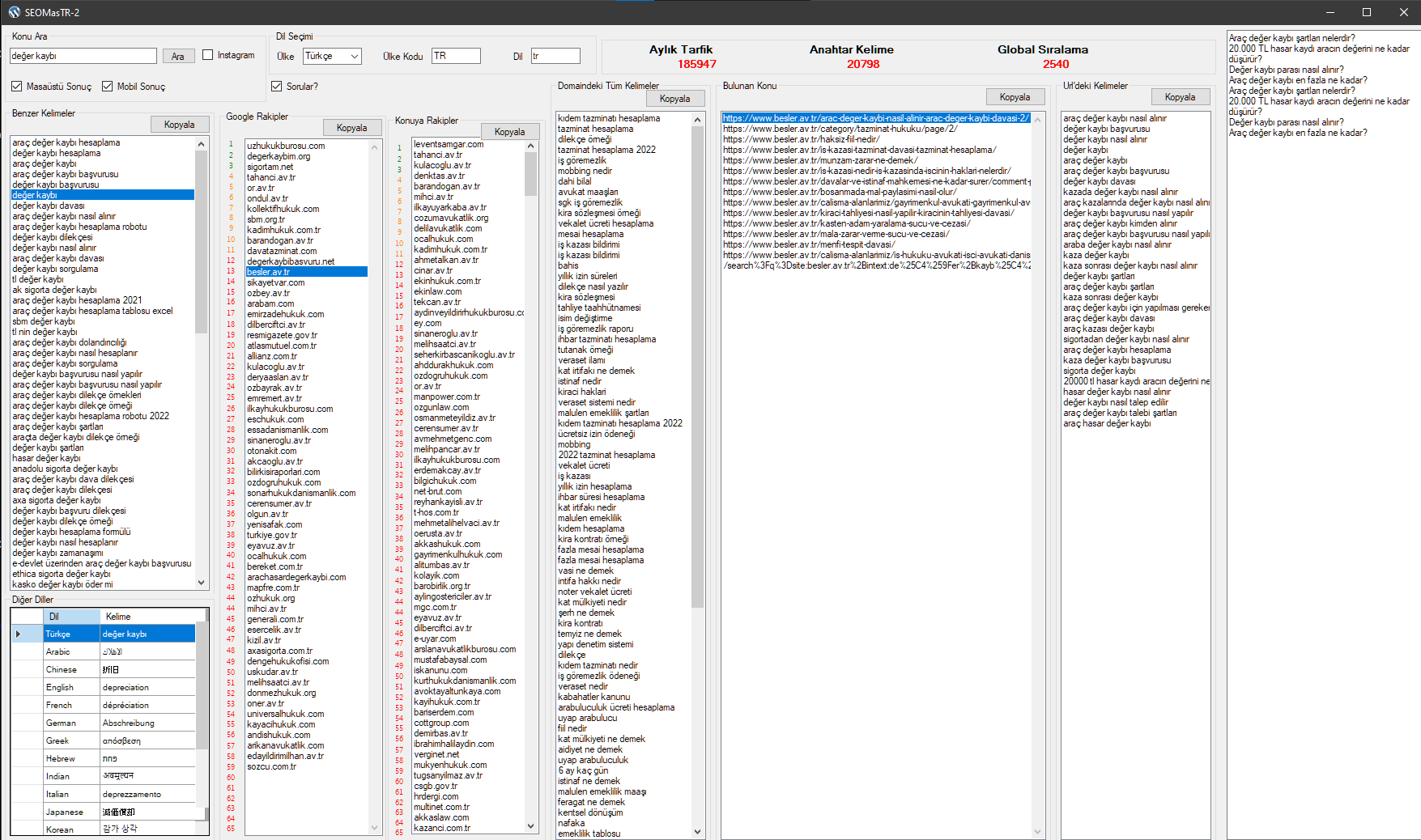Screen dimensions: 1421x840
Task: Maximize the SEOMasTR-2 window
Action: click(1367, 12)
